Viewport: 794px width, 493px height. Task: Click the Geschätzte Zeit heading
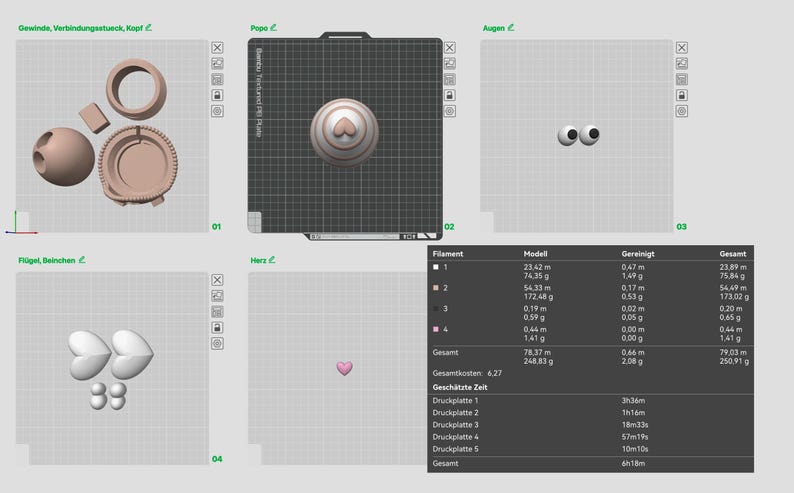(460, 387)
